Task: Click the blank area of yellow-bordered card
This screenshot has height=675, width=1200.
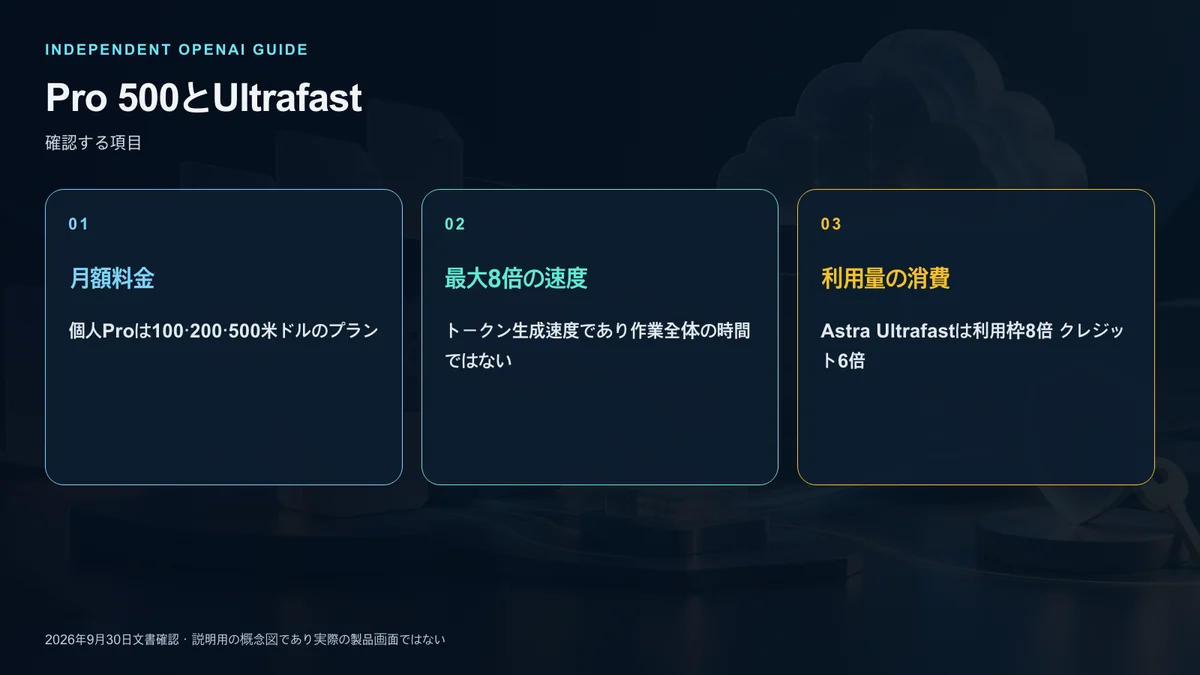Action: click(976, 430)
